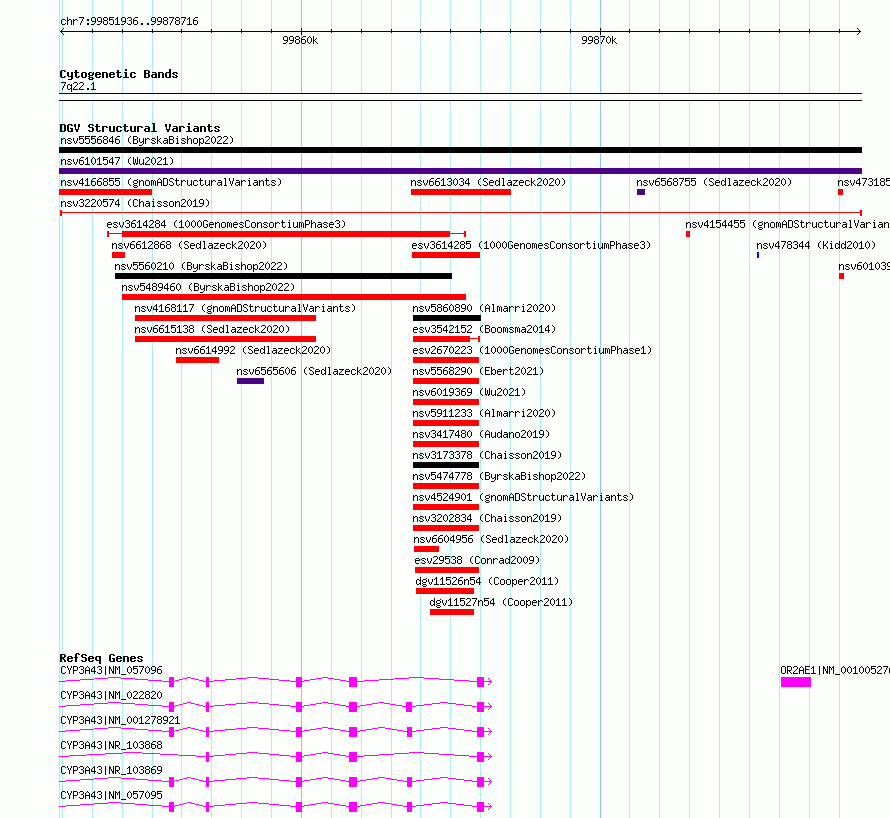Click CYP3A43|NM_057095 transcript label
Viewport: 890px width, 818px height.
pyautogui.click(x=111, y=795)
